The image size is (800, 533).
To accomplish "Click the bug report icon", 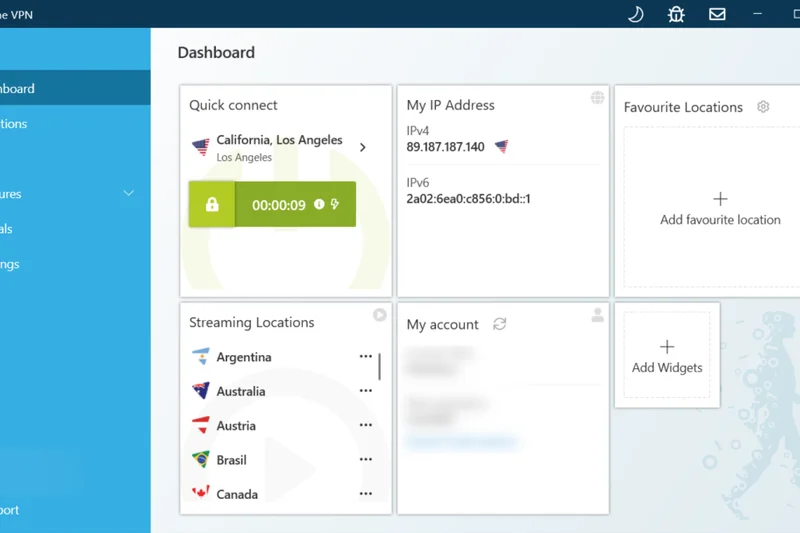I will pos(676,14).
